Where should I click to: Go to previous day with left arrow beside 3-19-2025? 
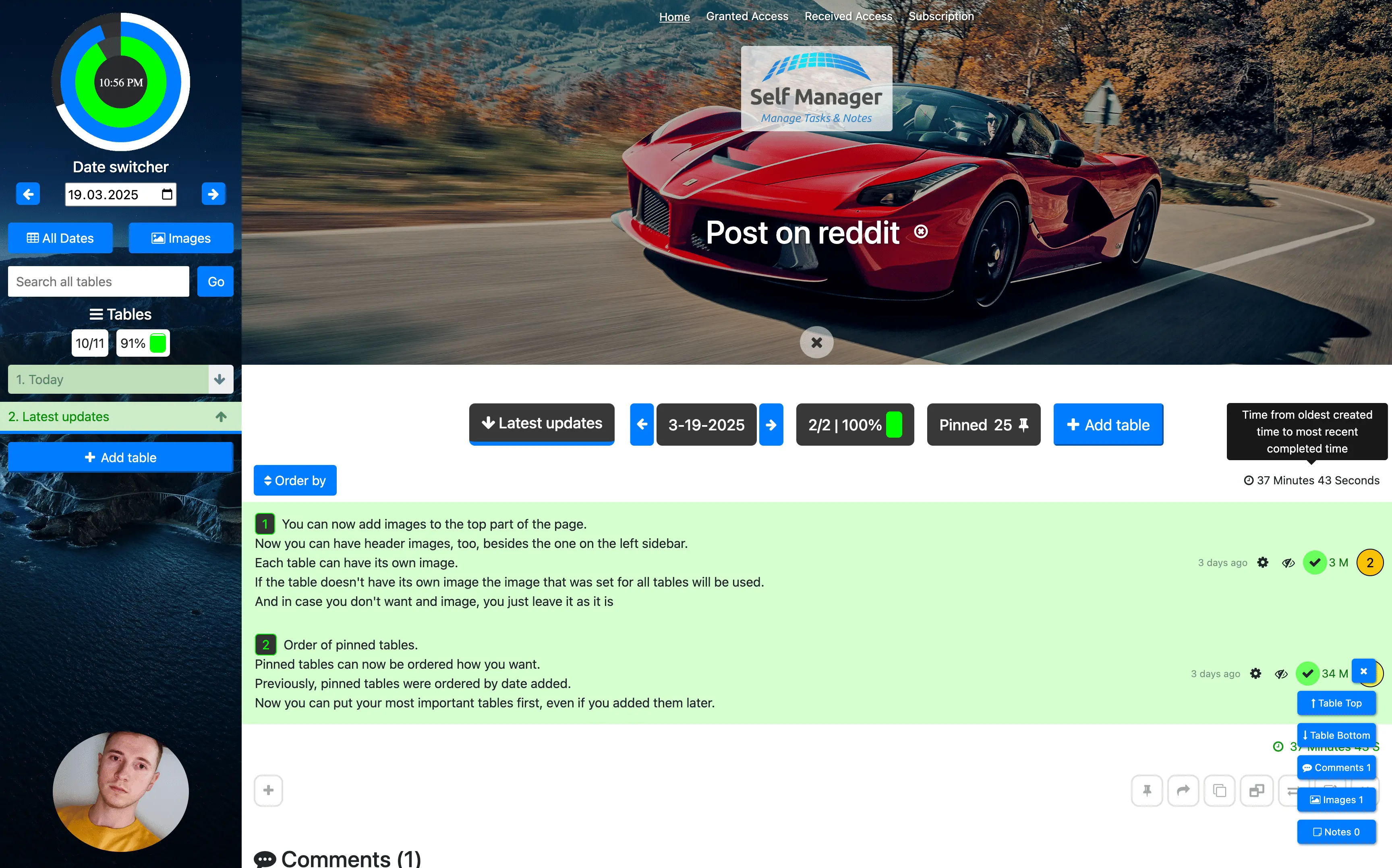pos(642,425)
